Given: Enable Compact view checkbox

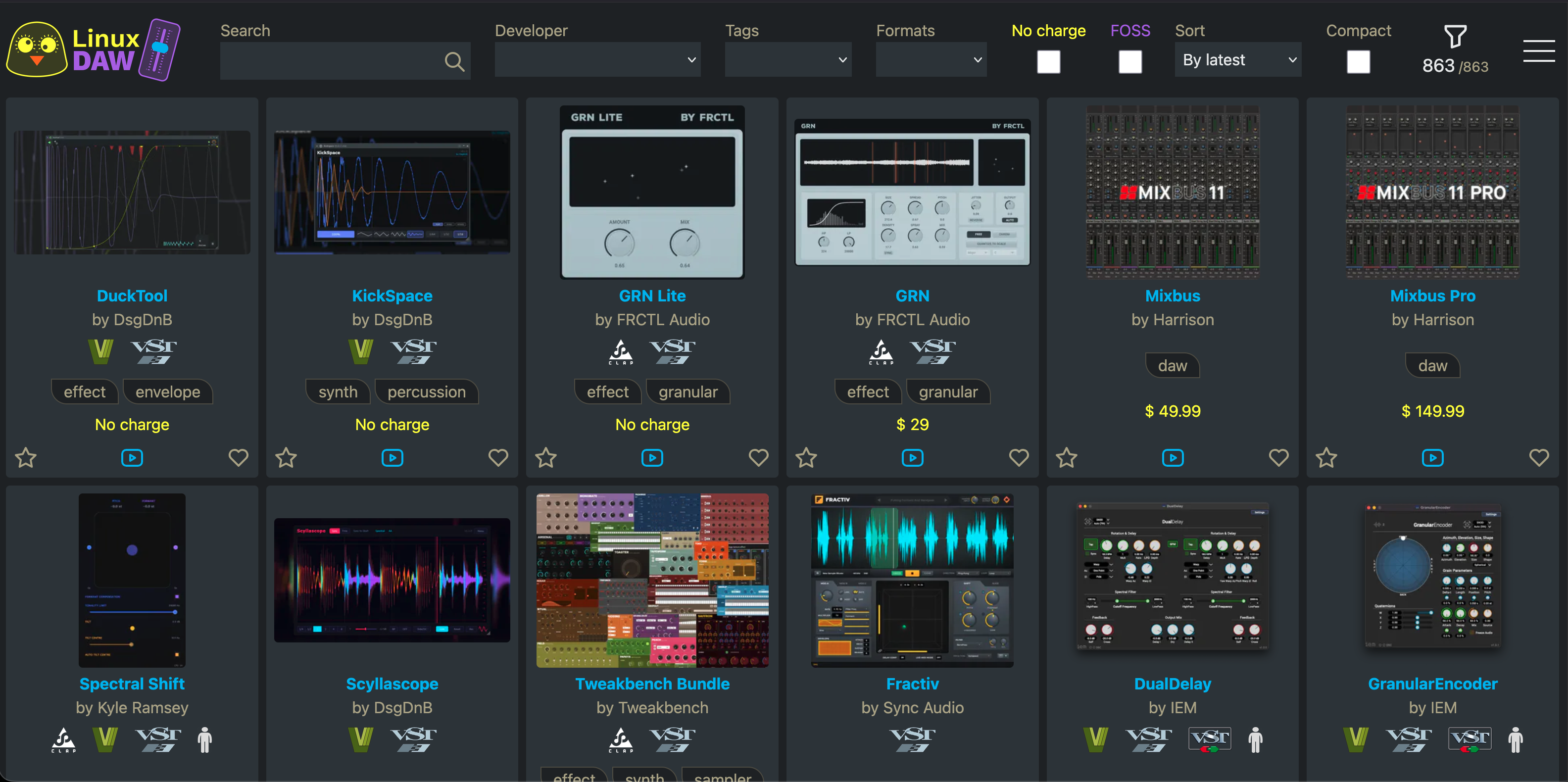Looking at the screenshot, I should [x=1358, y=62].
